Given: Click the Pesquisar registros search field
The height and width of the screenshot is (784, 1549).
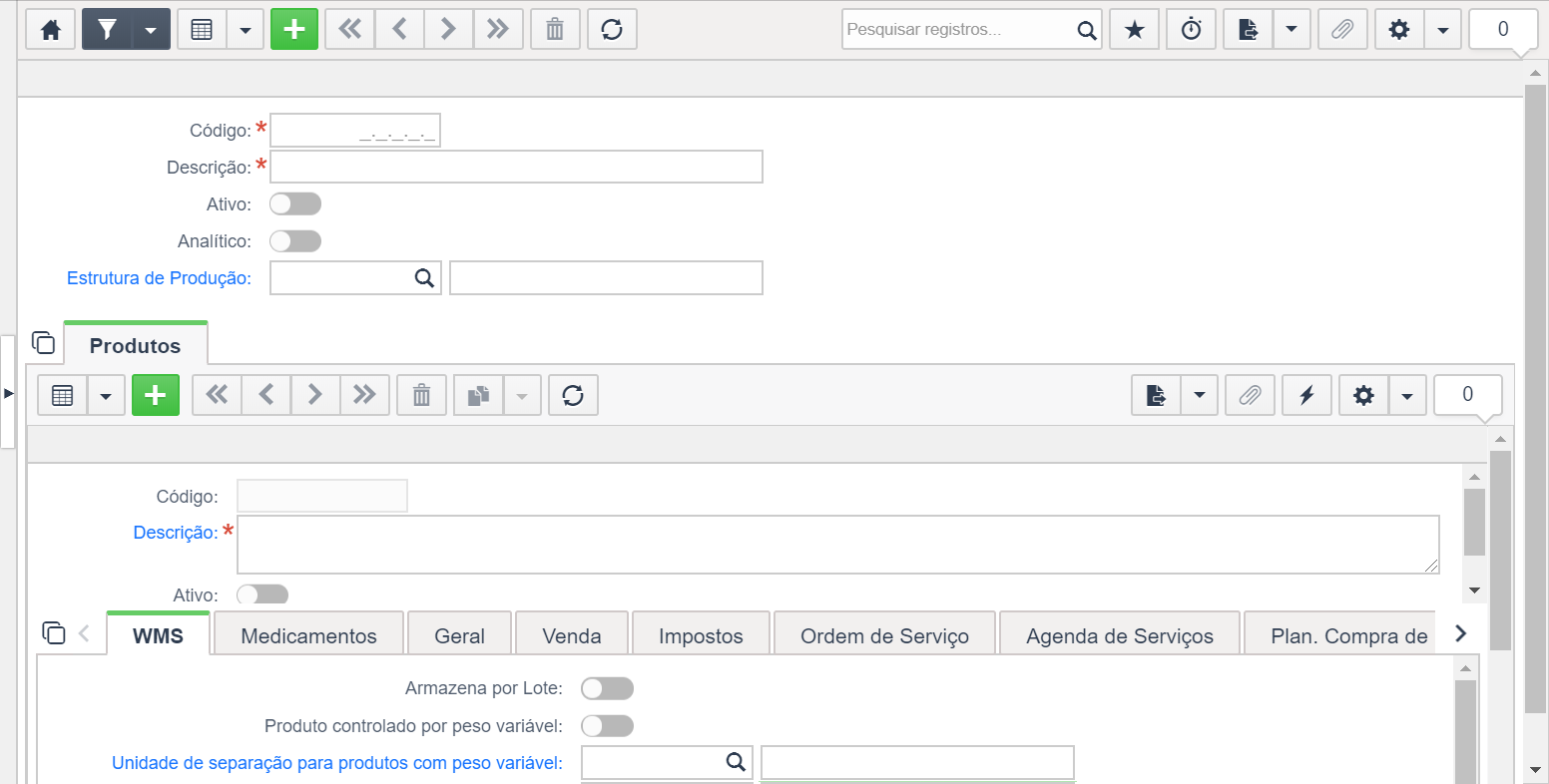Looking at the screenshot, I should tap(960, 30).
